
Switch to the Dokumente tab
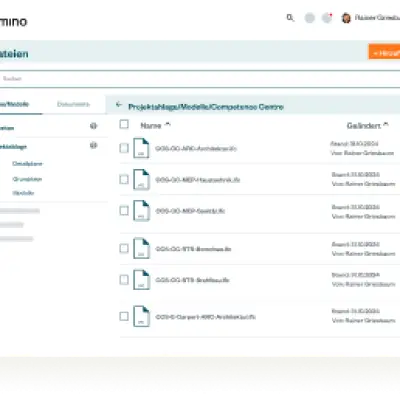(x=73, y=104)
